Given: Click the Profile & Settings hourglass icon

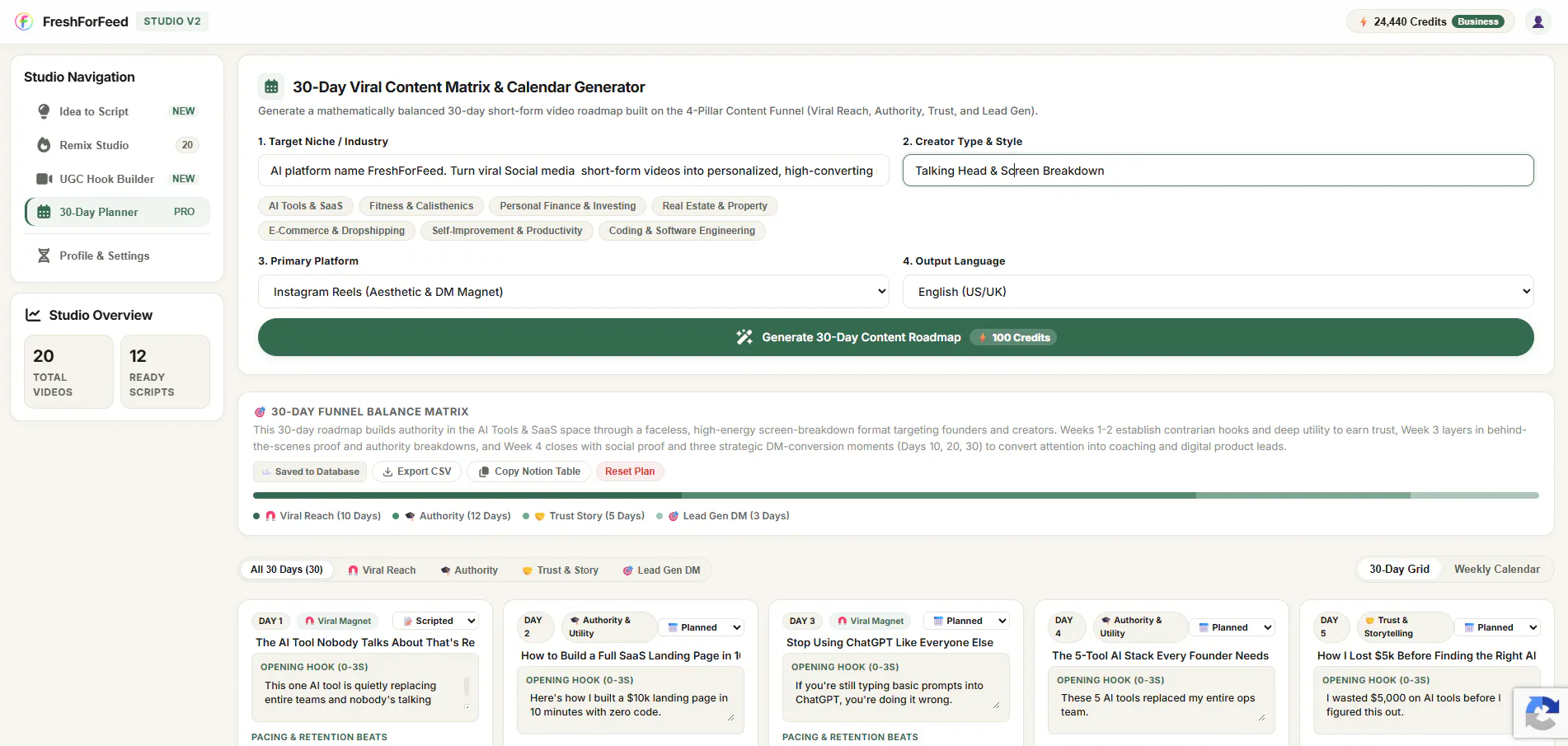Looking at the screenshot, I should [44, 256].
